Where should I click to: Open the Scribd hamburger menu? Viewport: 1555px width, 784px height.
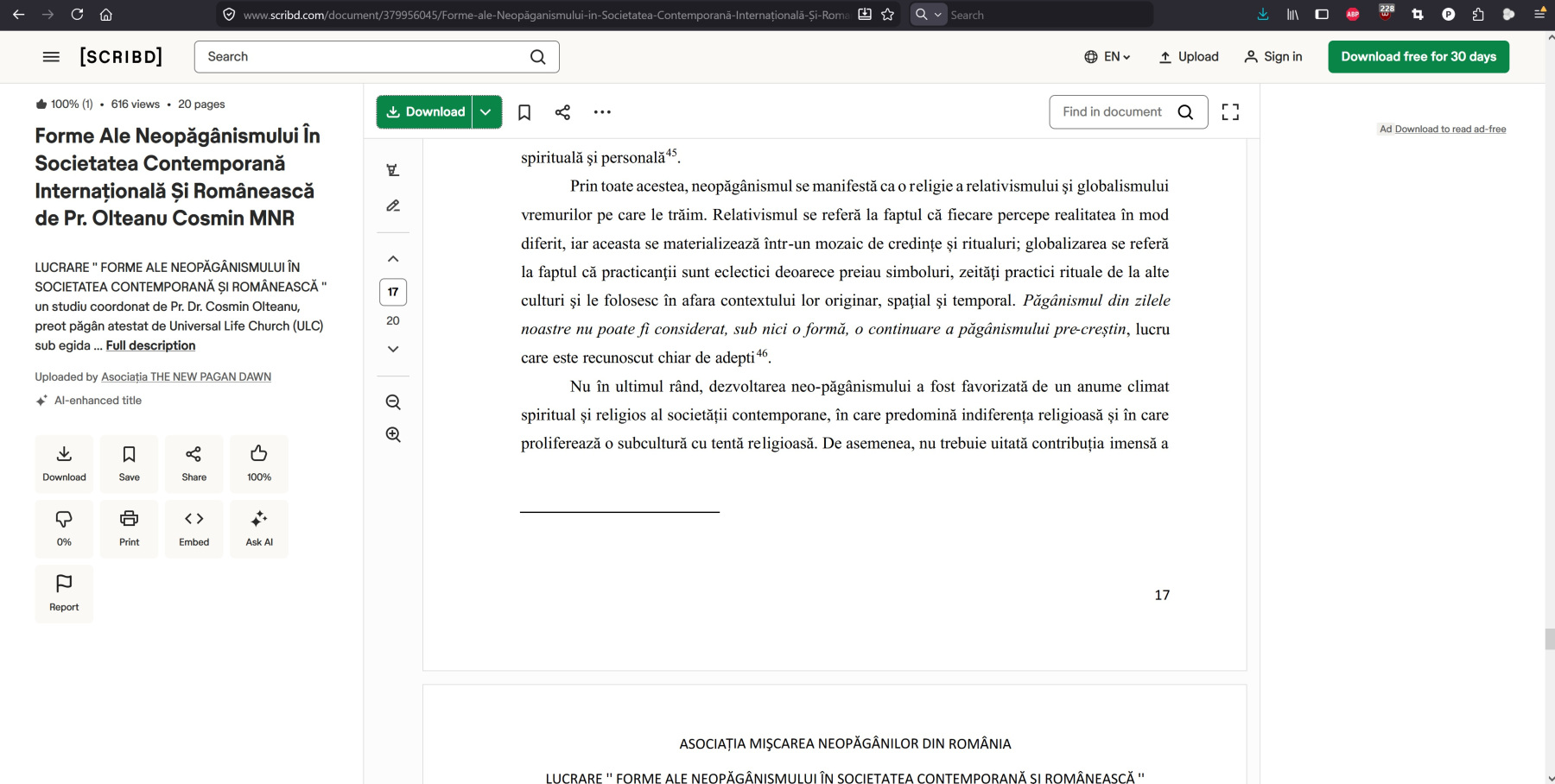(x=51, y=57)
